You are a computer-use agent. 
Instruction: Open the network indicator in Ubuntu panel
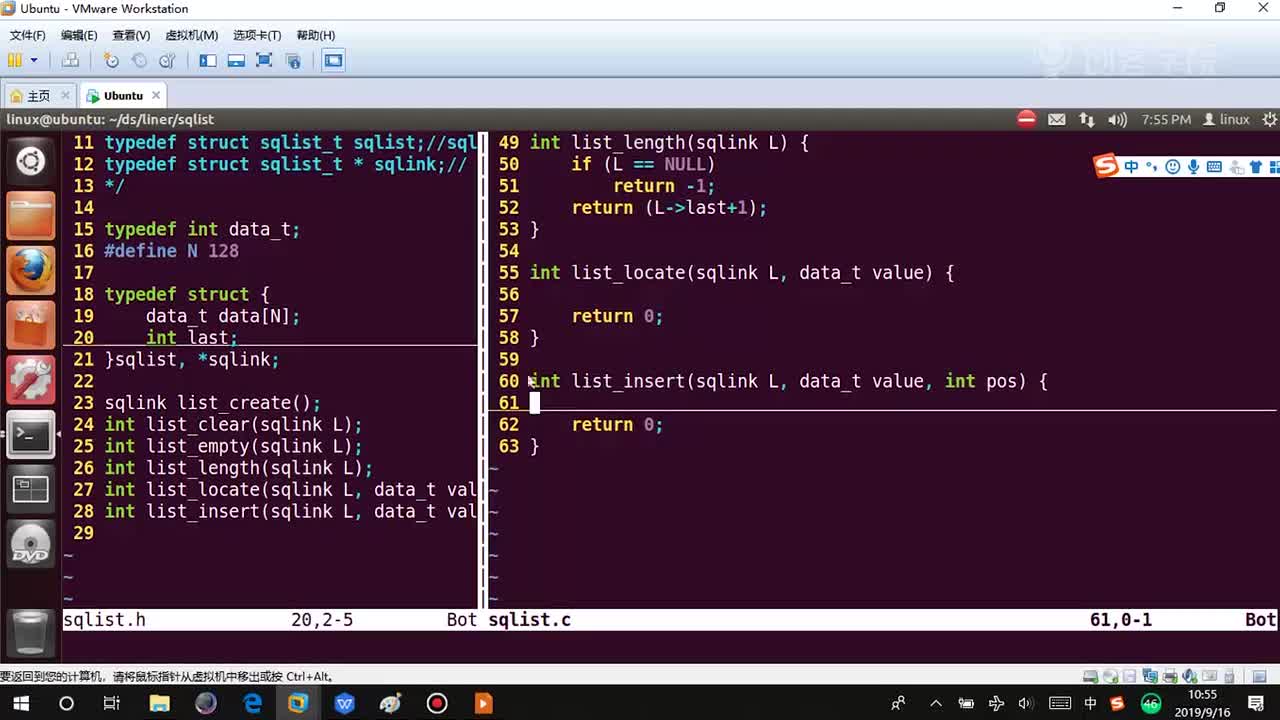tap(1087, 119)
